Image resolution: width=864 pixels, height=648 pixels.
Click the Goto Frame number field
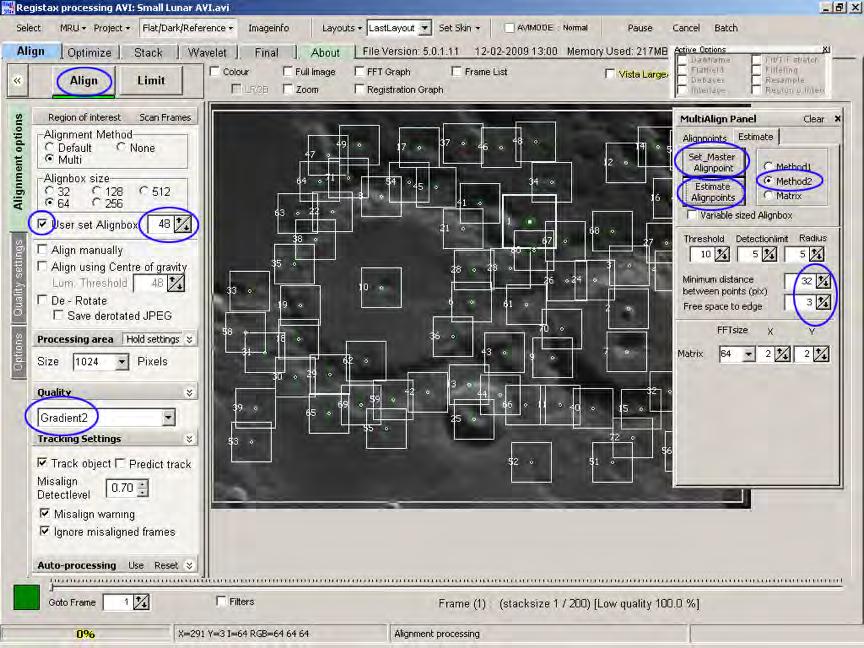(117, 602)
